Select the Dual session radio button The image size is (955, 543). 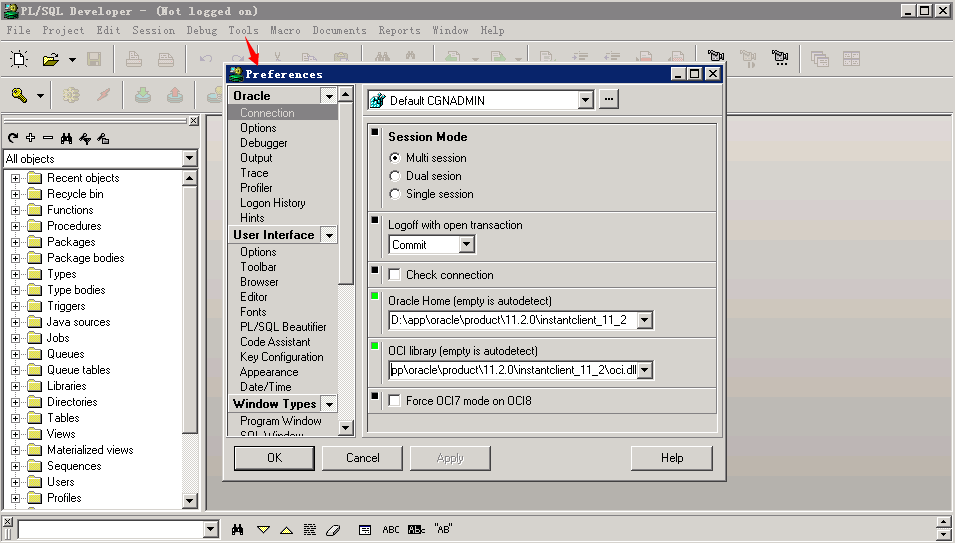395,176
